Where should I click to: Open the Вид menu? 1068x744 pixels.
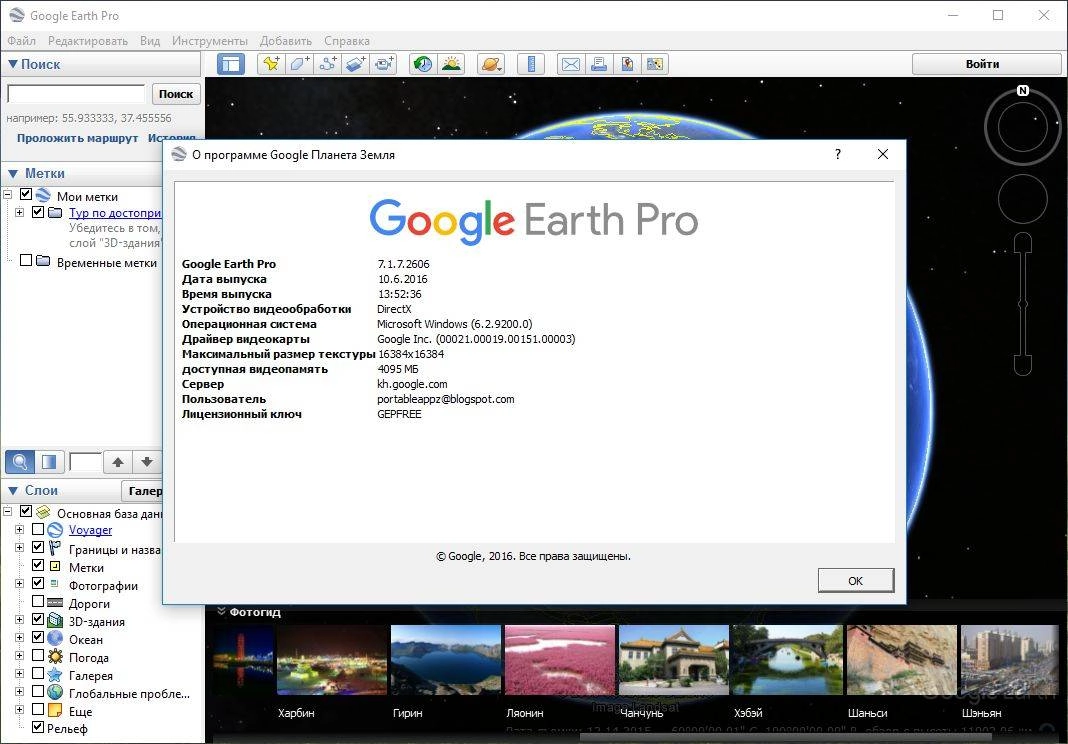[x=150, y=41]
